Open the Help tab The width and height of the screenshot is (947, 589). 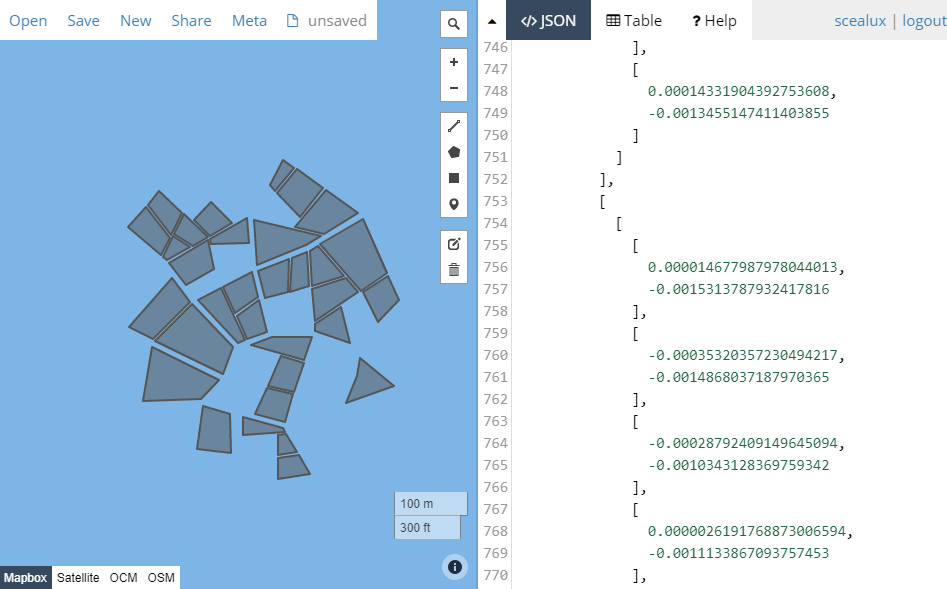pyautogui.click(x=714, y=21)
